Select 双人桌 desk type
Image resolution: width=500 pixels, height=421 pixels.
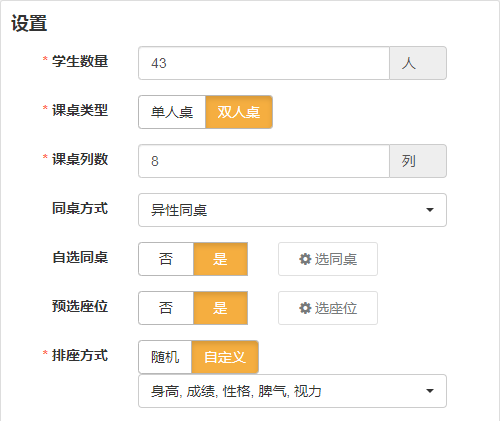239,112
